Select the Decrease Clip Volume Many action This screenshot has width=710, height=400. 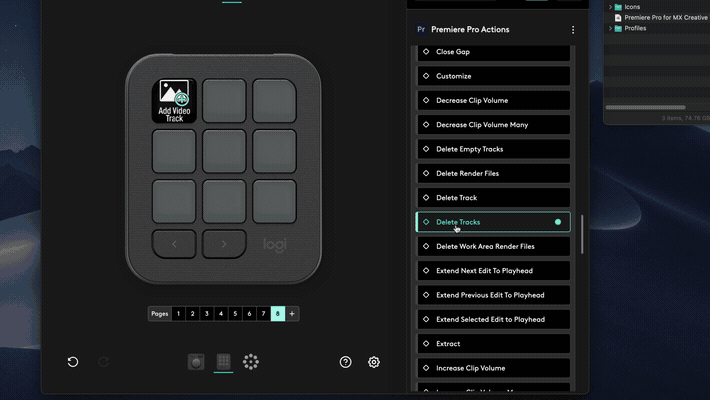494,125
